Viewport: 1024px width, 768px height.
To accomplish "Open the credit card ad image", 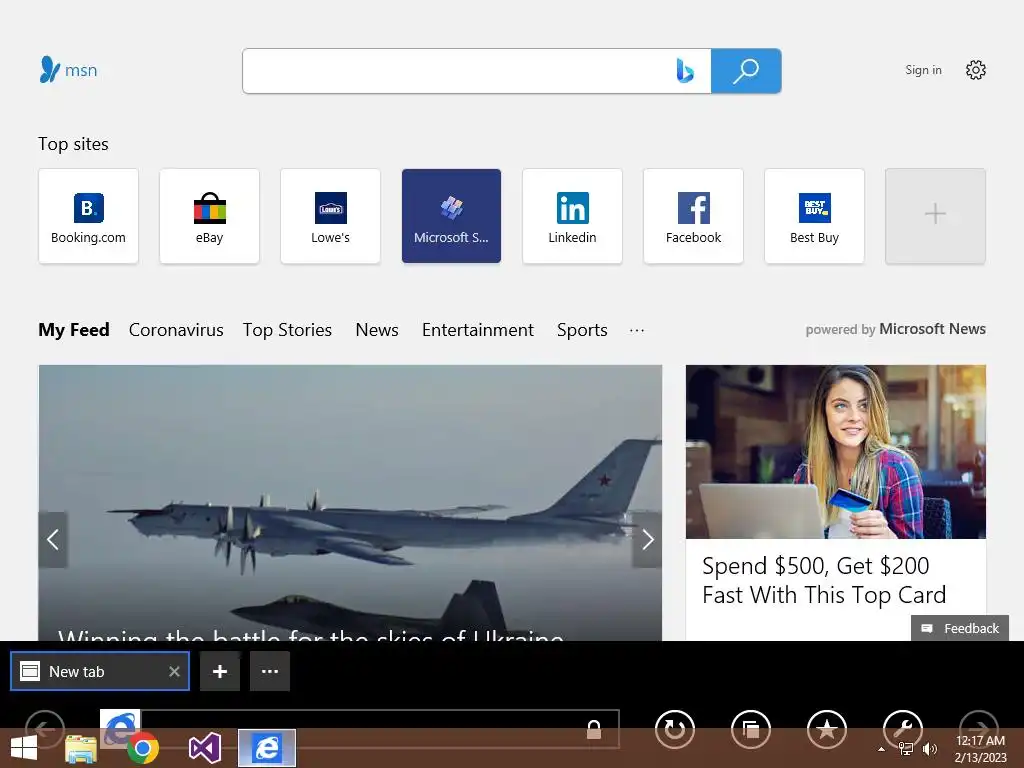I will tap(836, 452).
